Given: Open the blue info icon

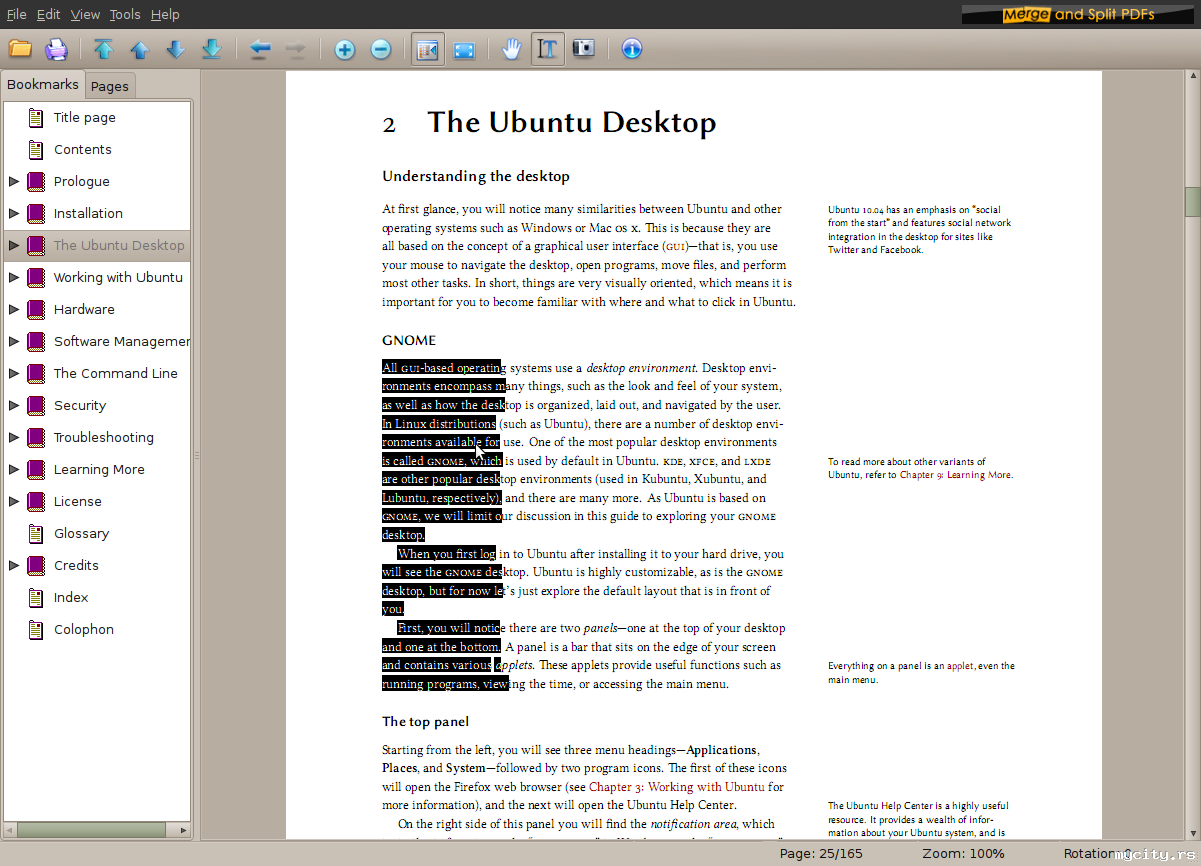Looking at the screenshot, I should [631, 48].
